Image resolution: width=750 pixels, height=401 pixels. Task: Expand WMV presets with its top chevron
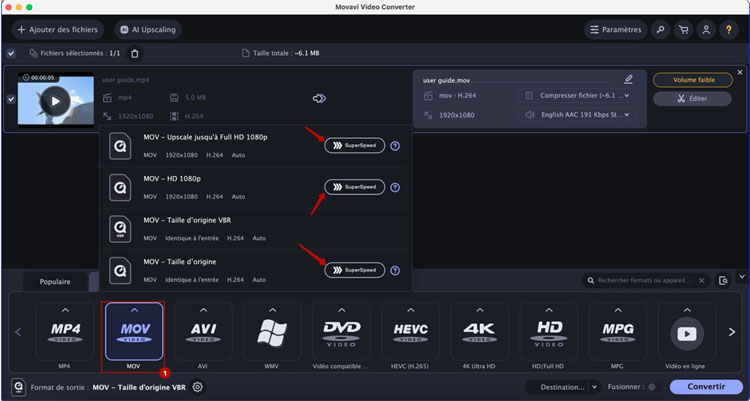[273, 310]
